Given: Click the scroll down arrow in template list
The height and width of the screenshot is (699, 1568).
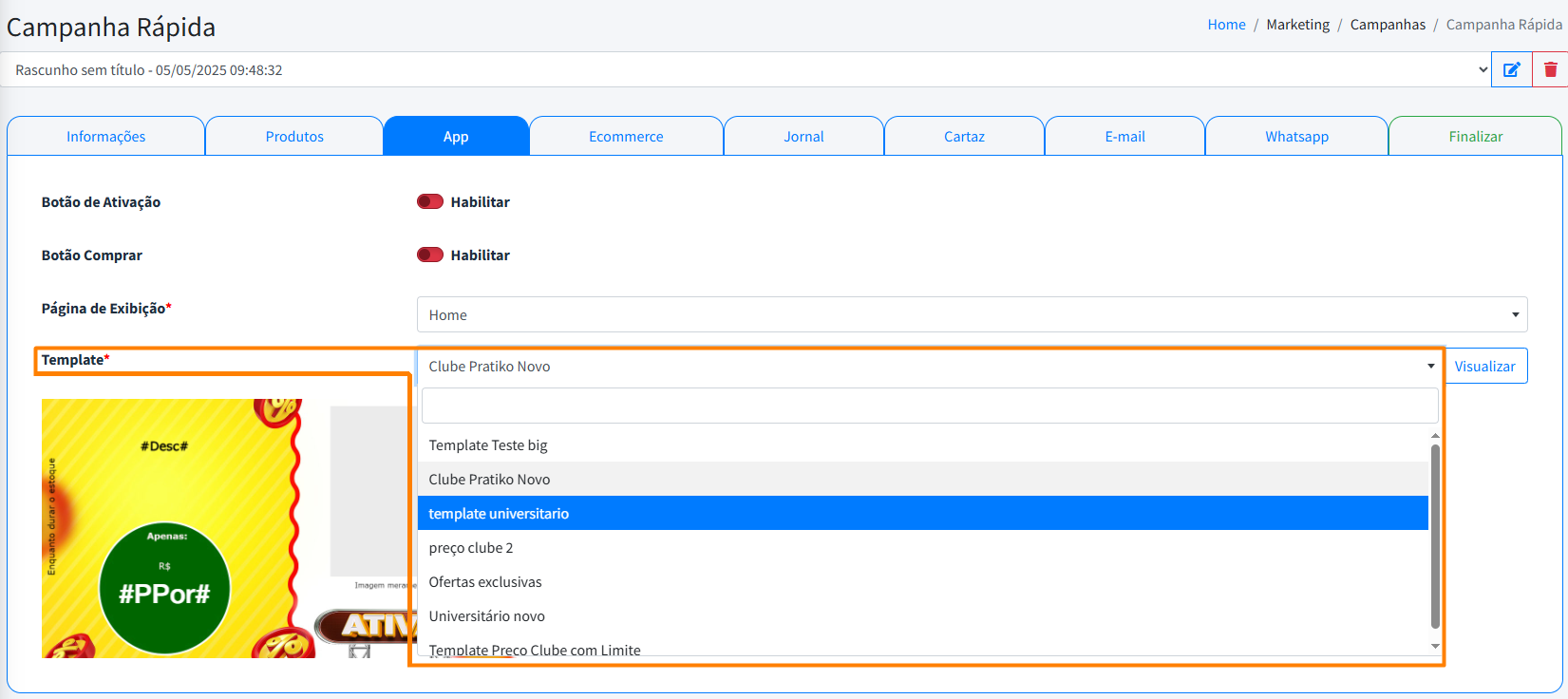Looking at the screenshot, I should [x=1435, y=646].
